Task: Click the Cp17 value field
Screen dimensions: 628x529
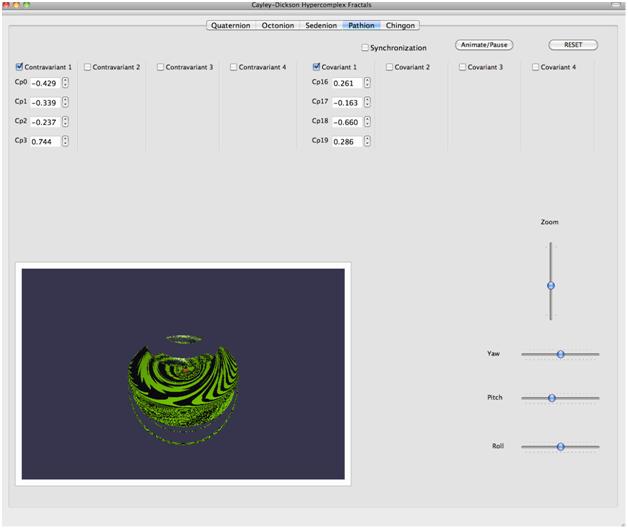Action: (x=346, y=102)
